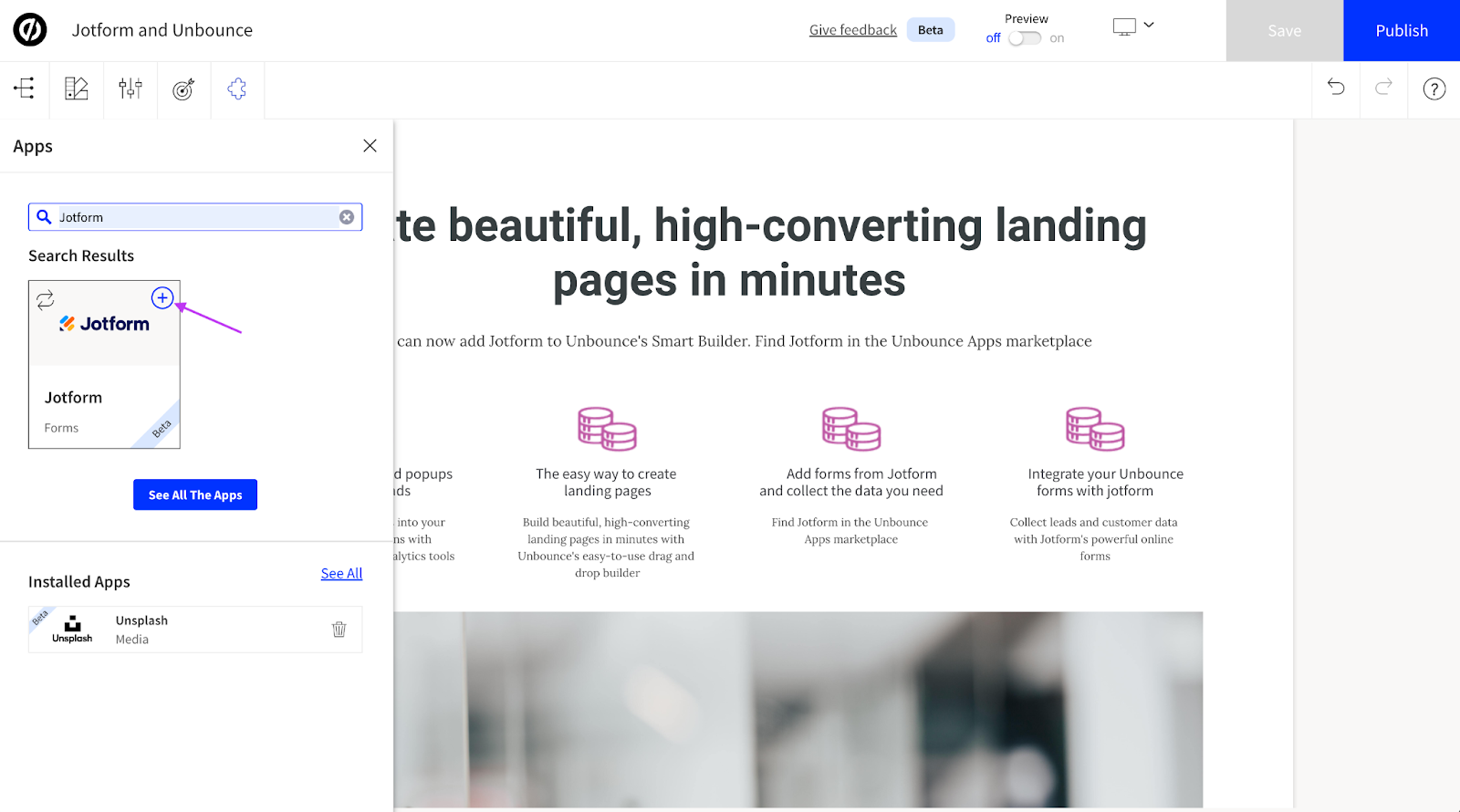Open the design and layout icon

[77, 88]
